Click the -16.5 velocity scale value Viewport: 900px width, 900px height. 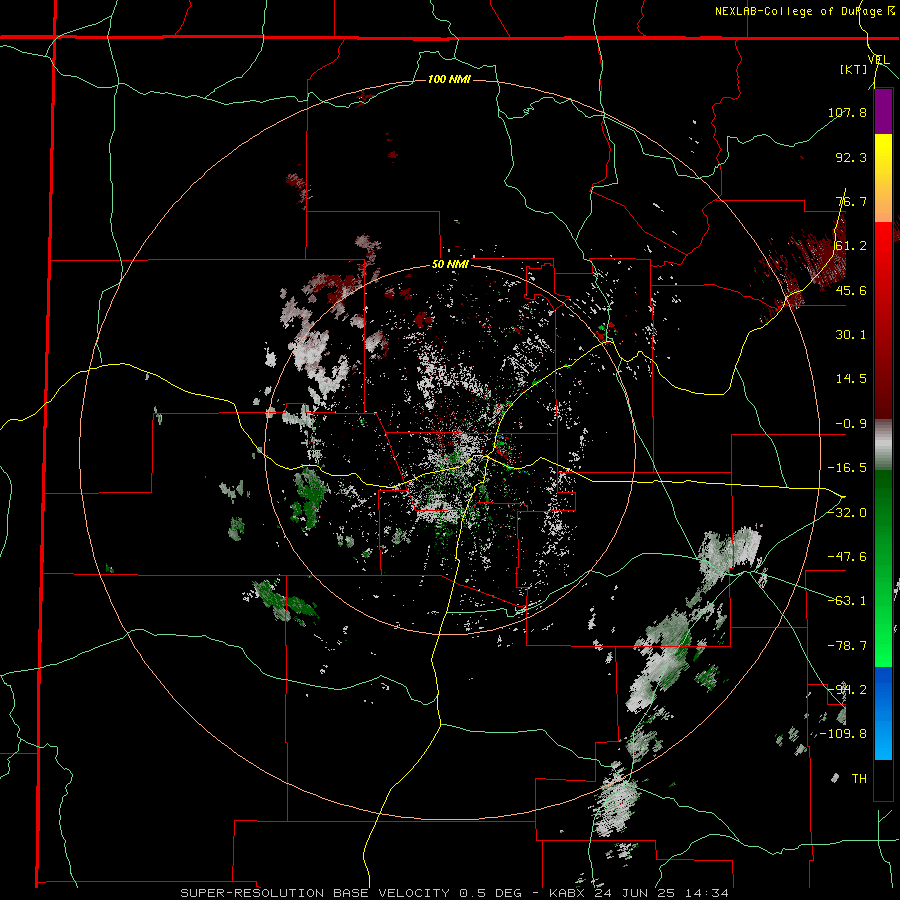point(847,468)
